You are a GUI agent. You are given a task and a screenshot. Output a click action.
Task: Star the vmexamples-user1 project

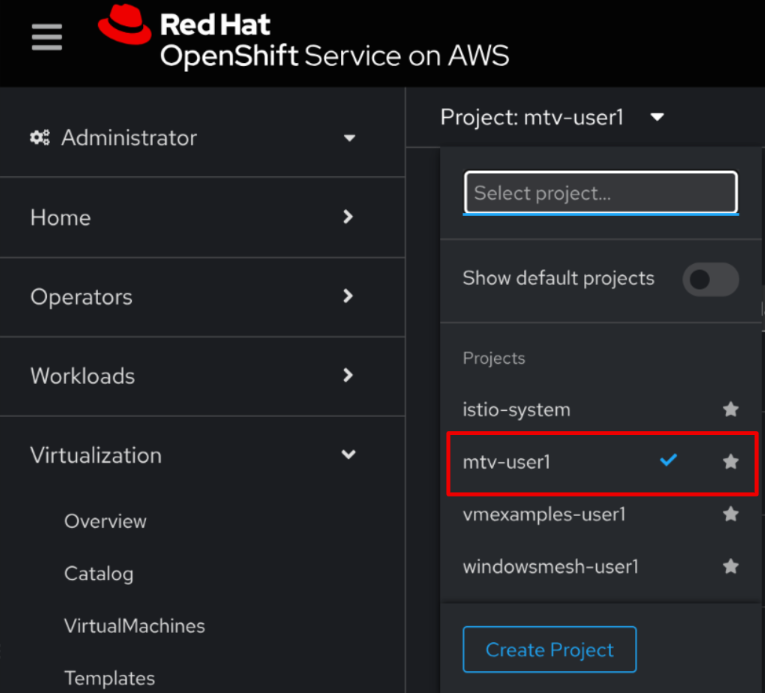(x=730, y=513)
